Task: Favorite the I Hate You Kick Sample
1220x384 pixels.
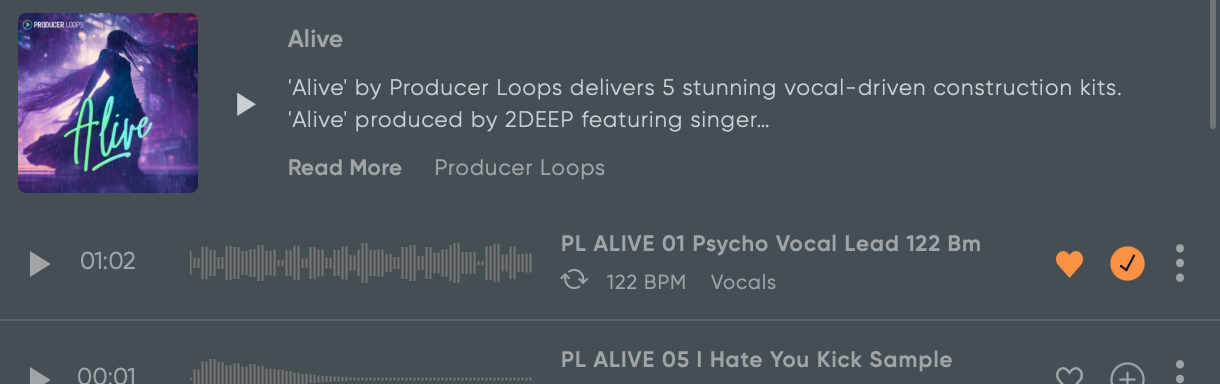Action: (x=1070, y=377)
